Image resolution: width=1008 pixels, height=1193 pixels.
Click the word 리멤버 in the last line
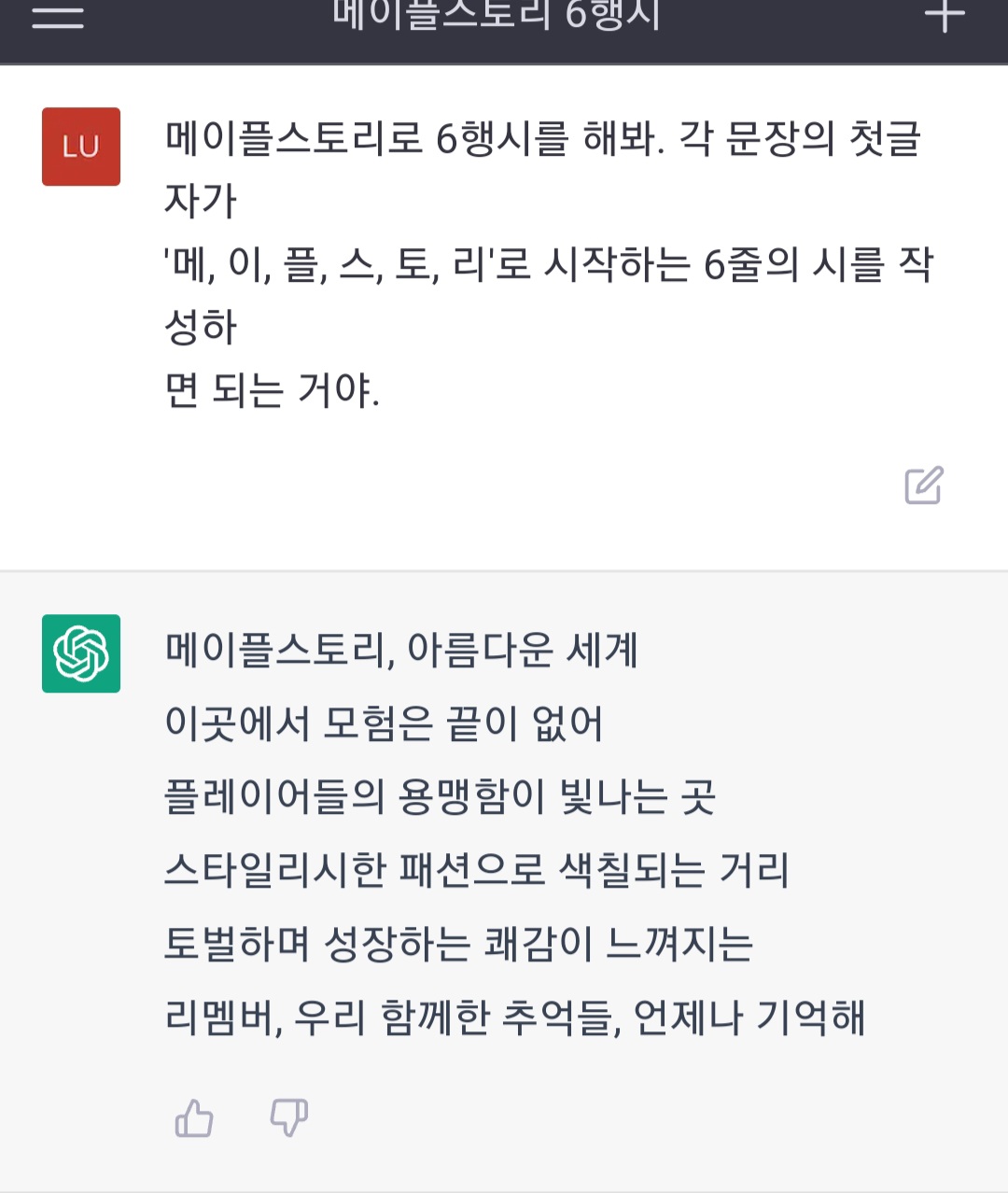[x=220, y=1017]
